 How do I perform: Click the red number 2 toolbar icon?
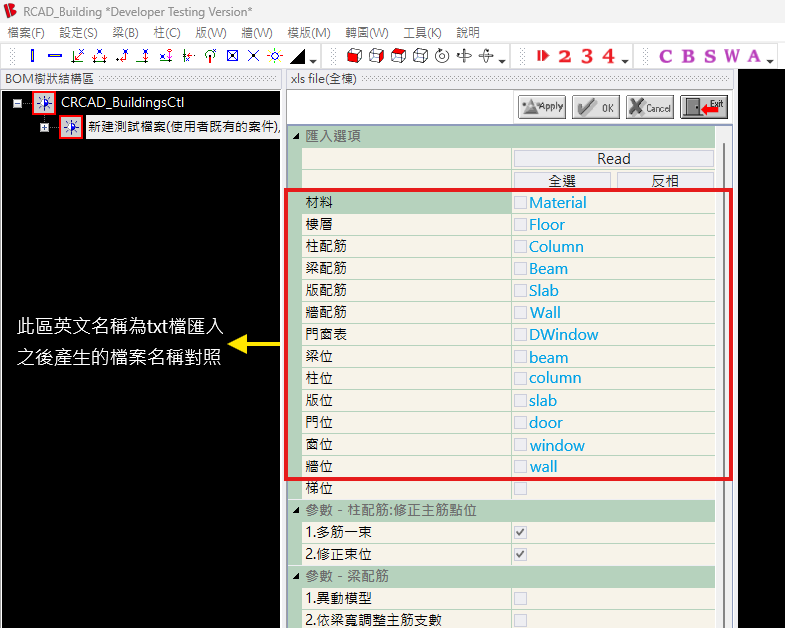coord(565,56)
